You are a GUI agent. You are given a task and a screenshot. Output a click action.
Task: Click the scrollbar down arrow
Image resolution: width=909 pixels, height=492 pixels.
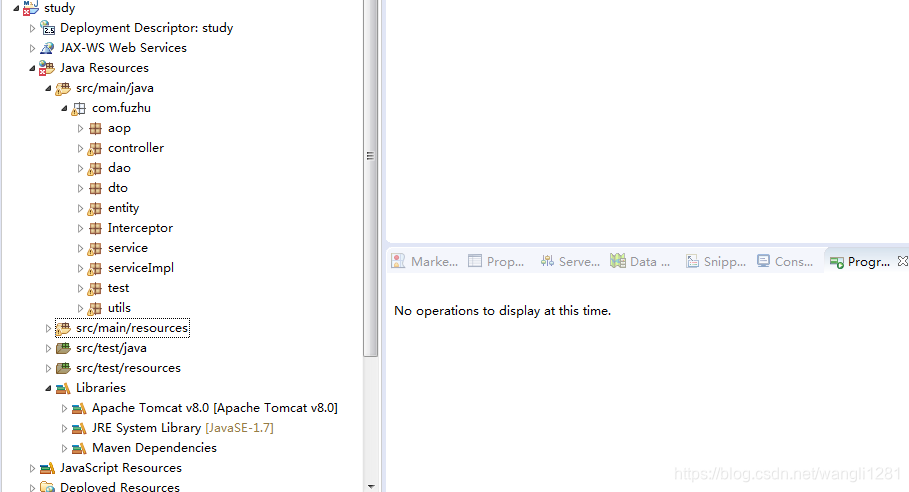tap(371, 486)
